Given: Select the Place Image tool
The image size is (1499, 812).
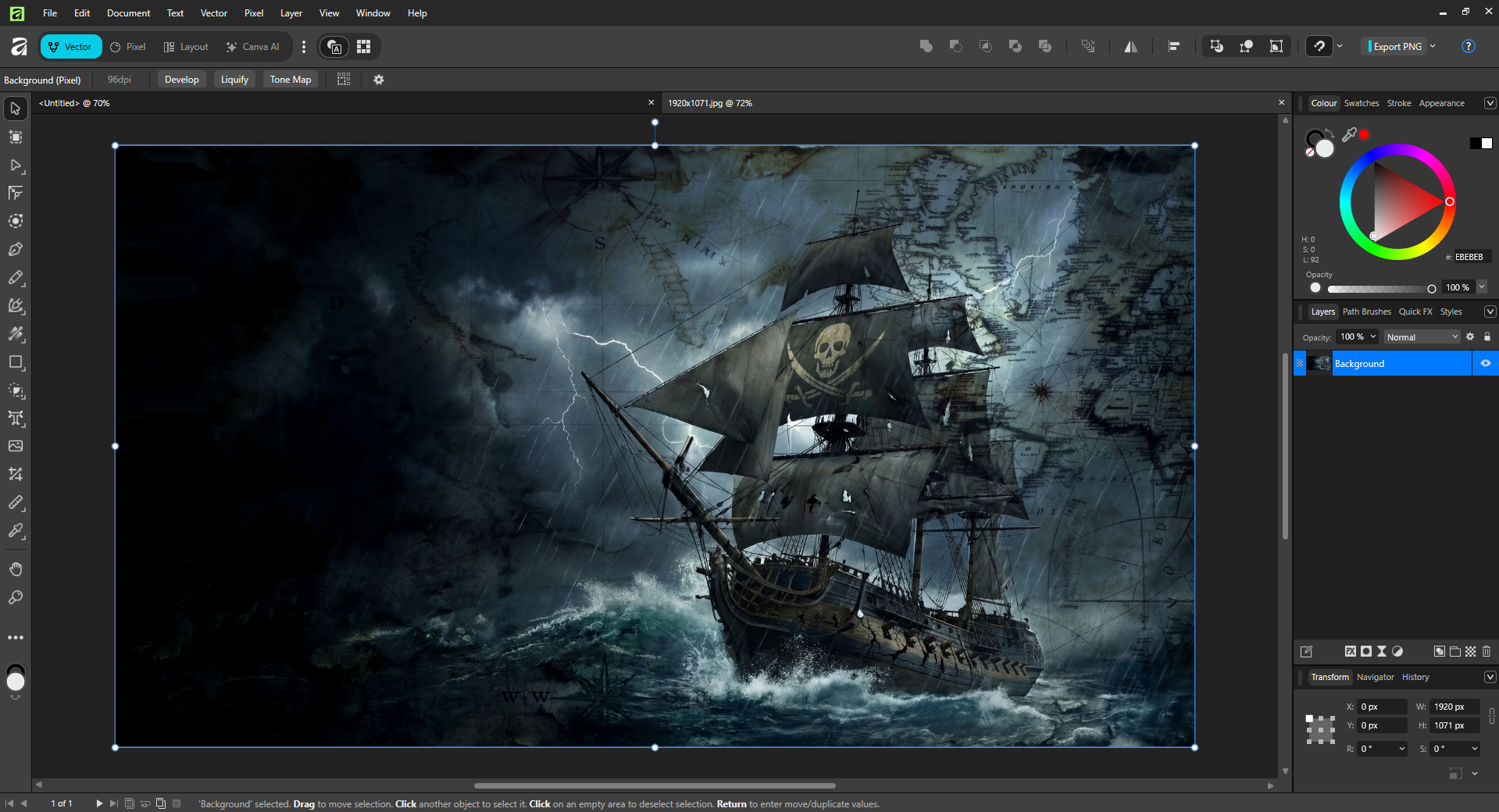Looking at the screenshot, I should point(16,447).
